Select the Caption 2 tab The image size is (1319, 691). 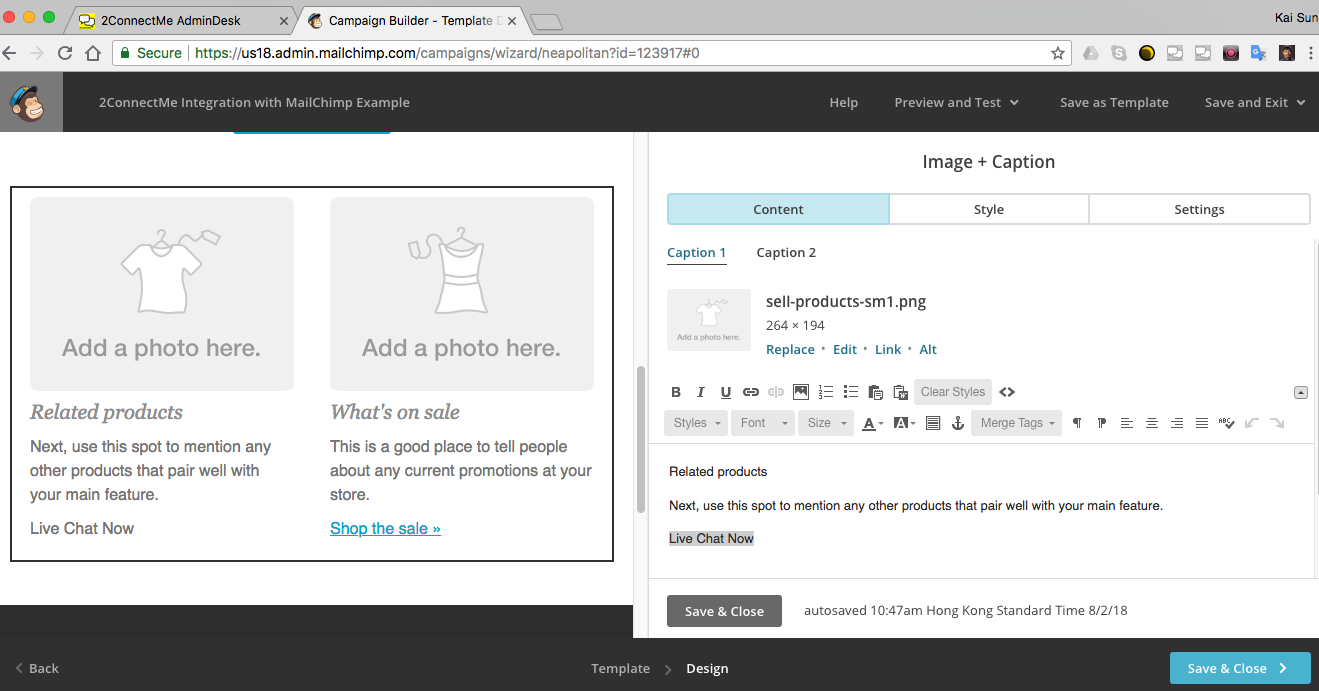786,253
